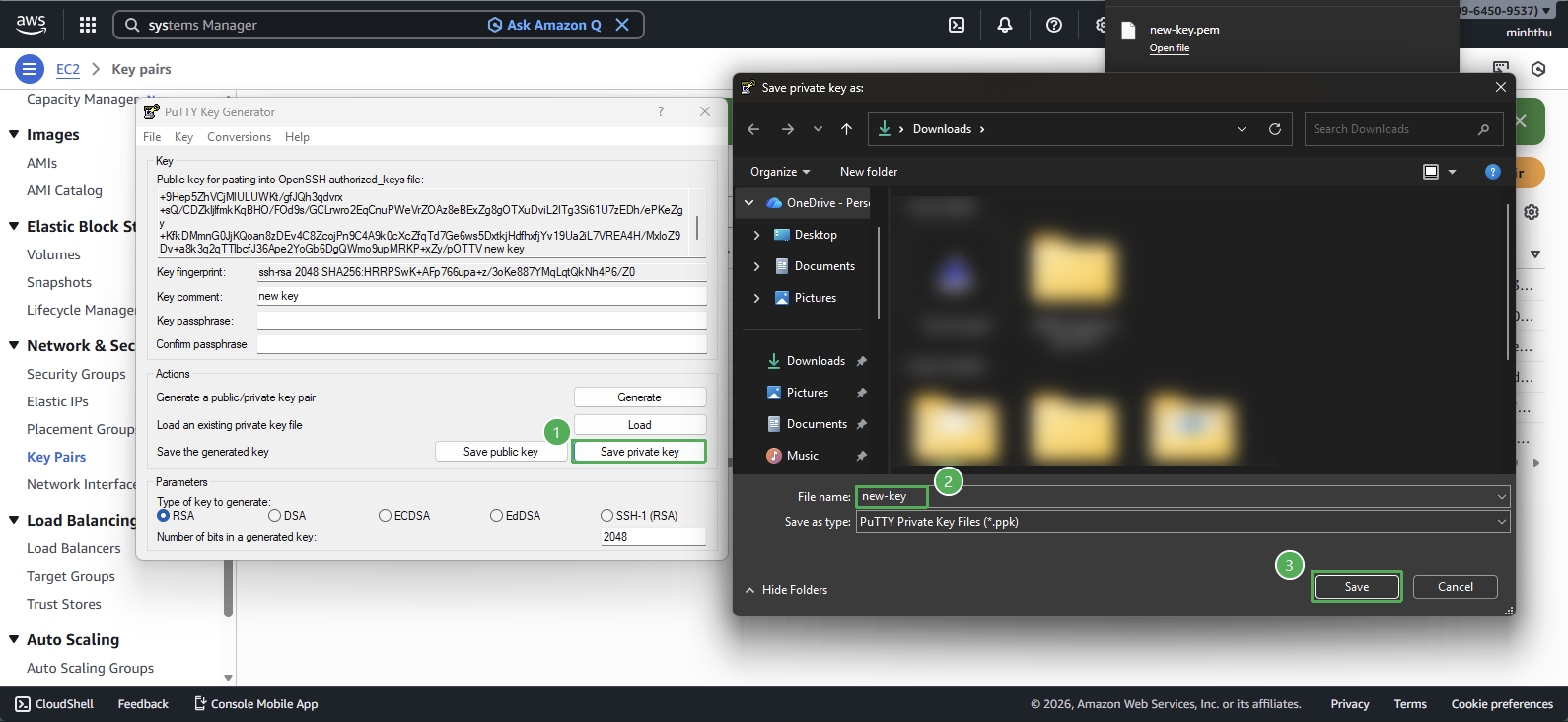Open the CloudShell icon in top bar
Viewport: 1568px width, 722px height.
(x=957, y=25)
